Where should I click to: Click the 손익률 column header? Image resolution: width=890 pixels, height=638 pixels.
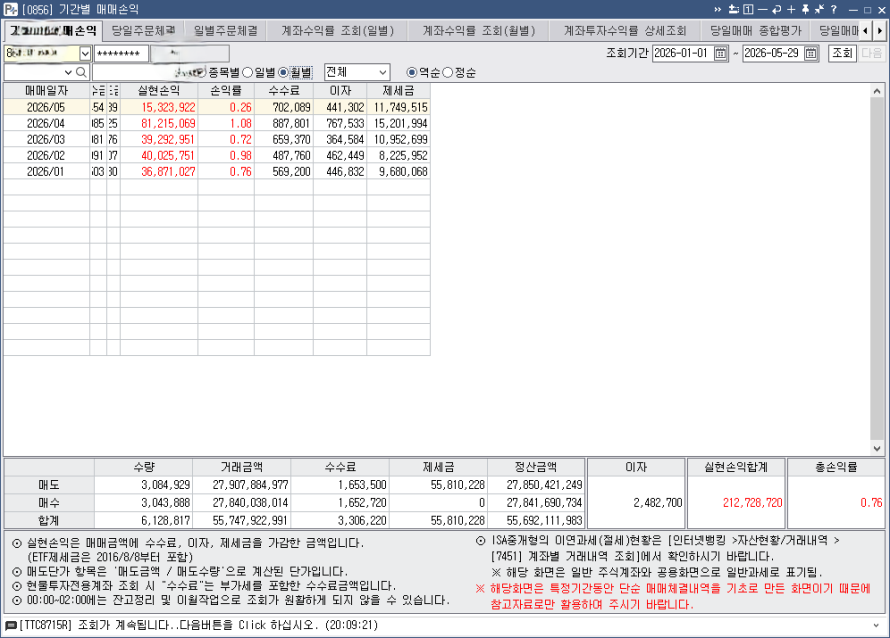pyautogui.click(x=226, y=91)
